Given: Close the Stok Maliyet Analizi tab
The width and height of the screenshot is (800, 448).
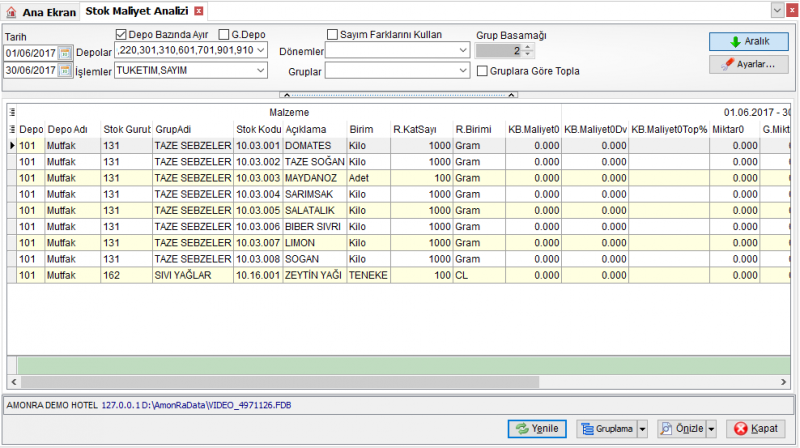Looking at the screenshot, I should [x=199, y=11].
